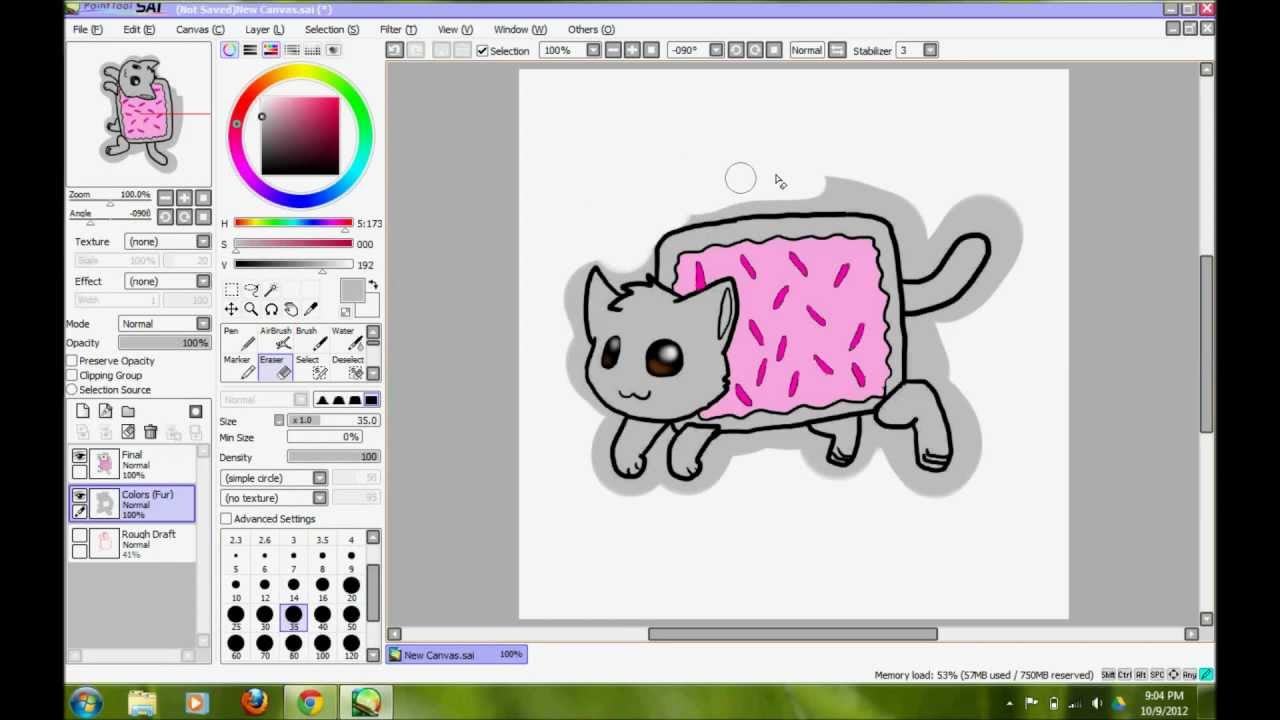Viewport: 1280px width, 720px height.
Task: Pick the lasso selection tool
Action: [251, 290]
